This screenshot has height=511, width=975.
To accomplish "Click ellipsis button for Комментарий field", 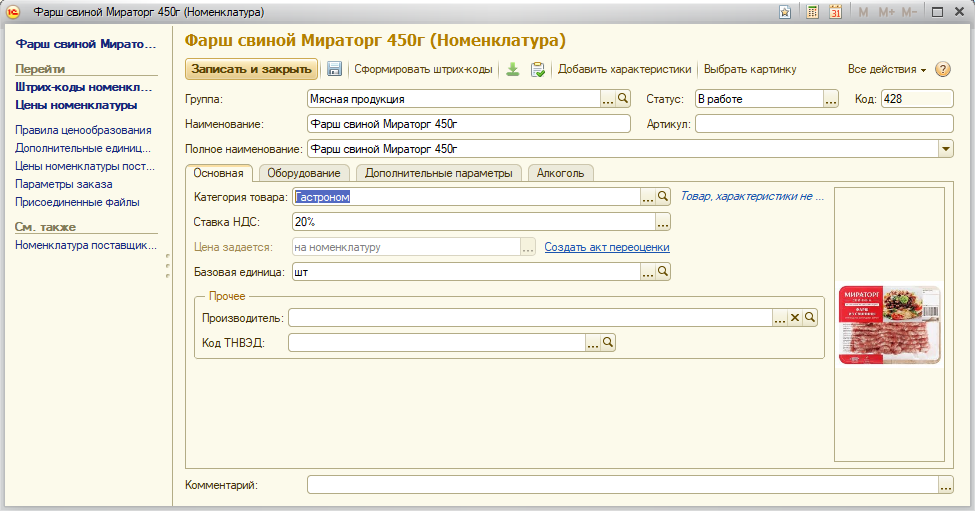I will tap(945, 485).
